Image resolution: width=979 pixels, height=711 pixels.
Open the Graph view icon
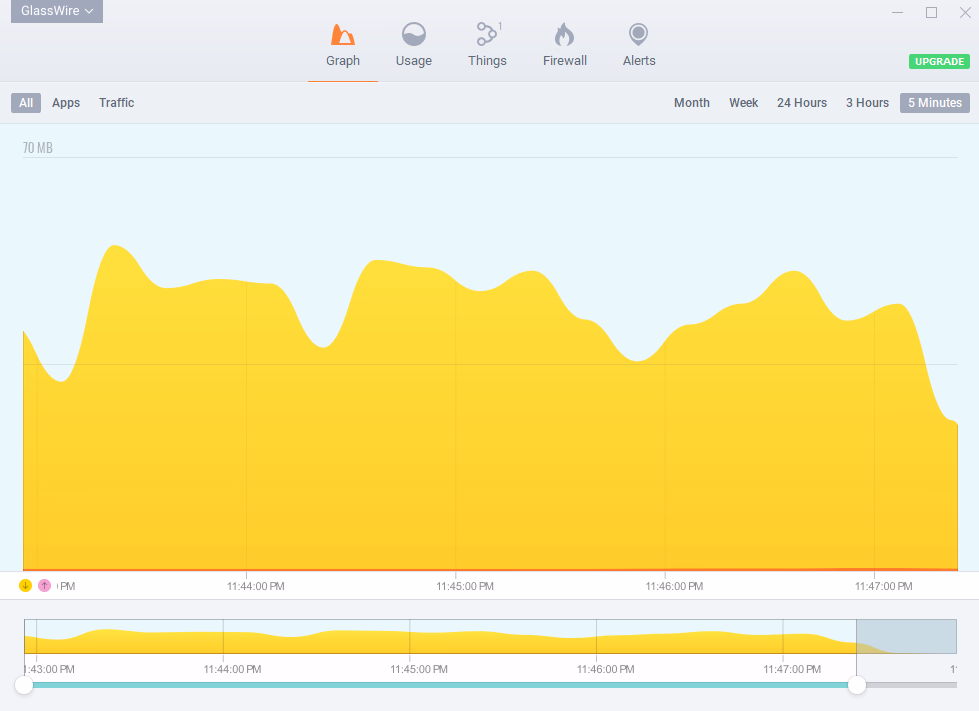tap(343, 36)
